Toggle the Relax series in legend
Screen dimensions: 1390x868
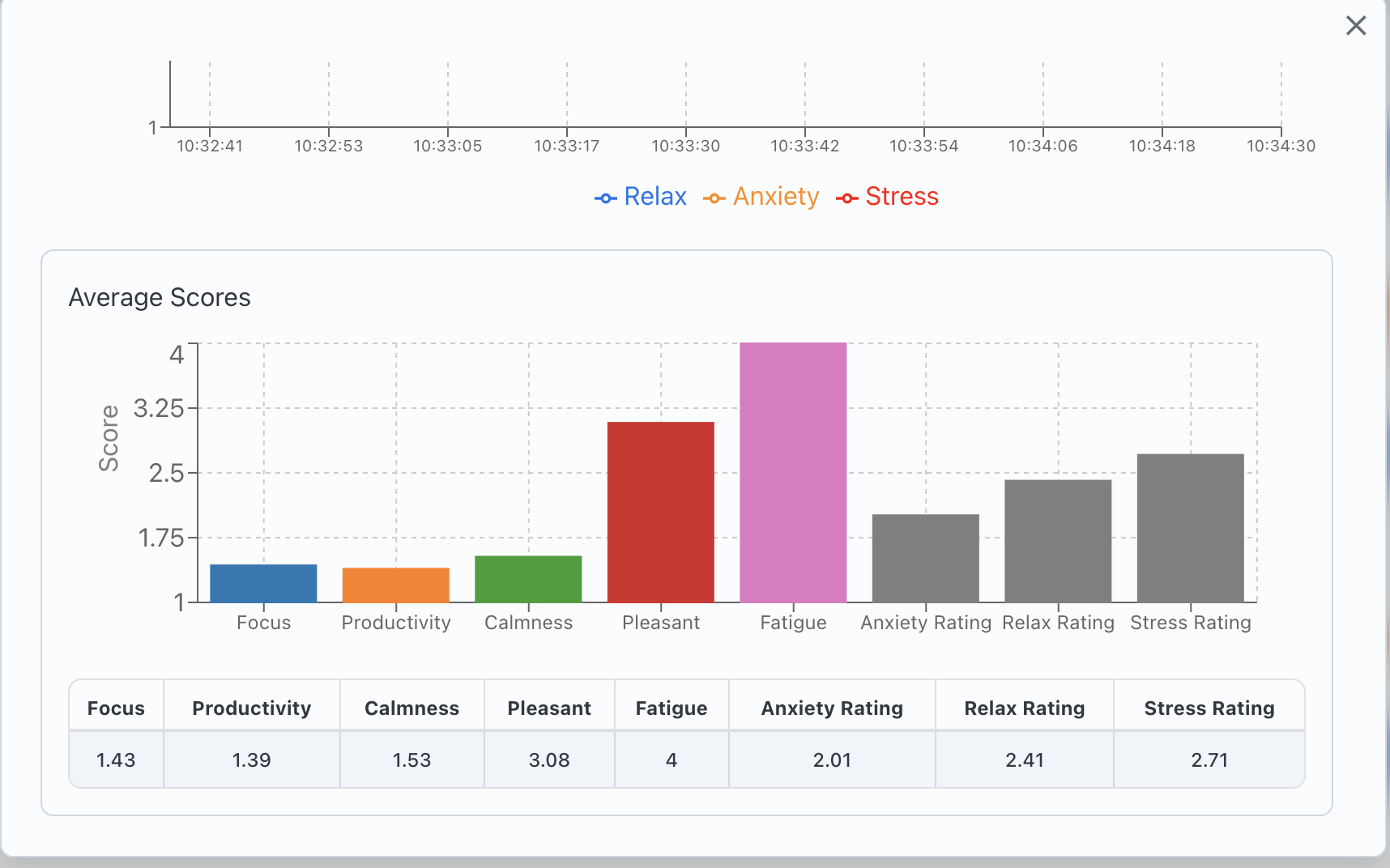641,197
